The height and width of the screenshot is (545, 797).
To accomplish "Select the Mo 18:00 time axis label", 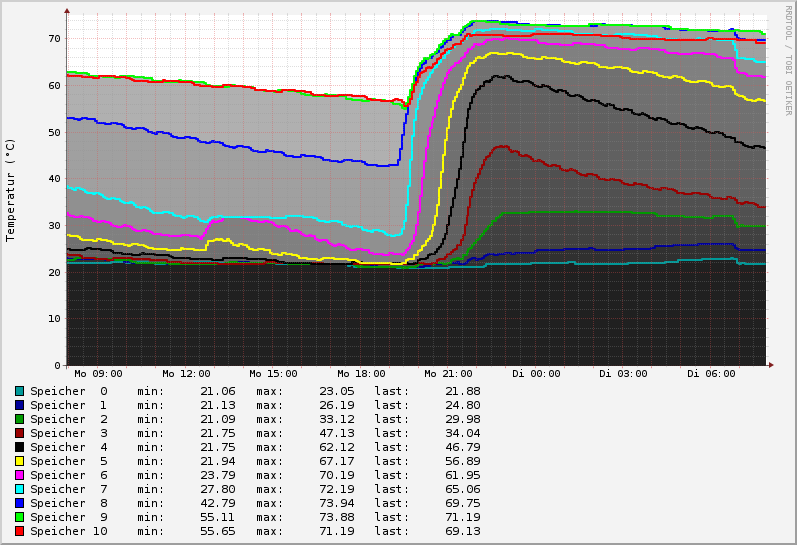I will [x=361, y=374].
